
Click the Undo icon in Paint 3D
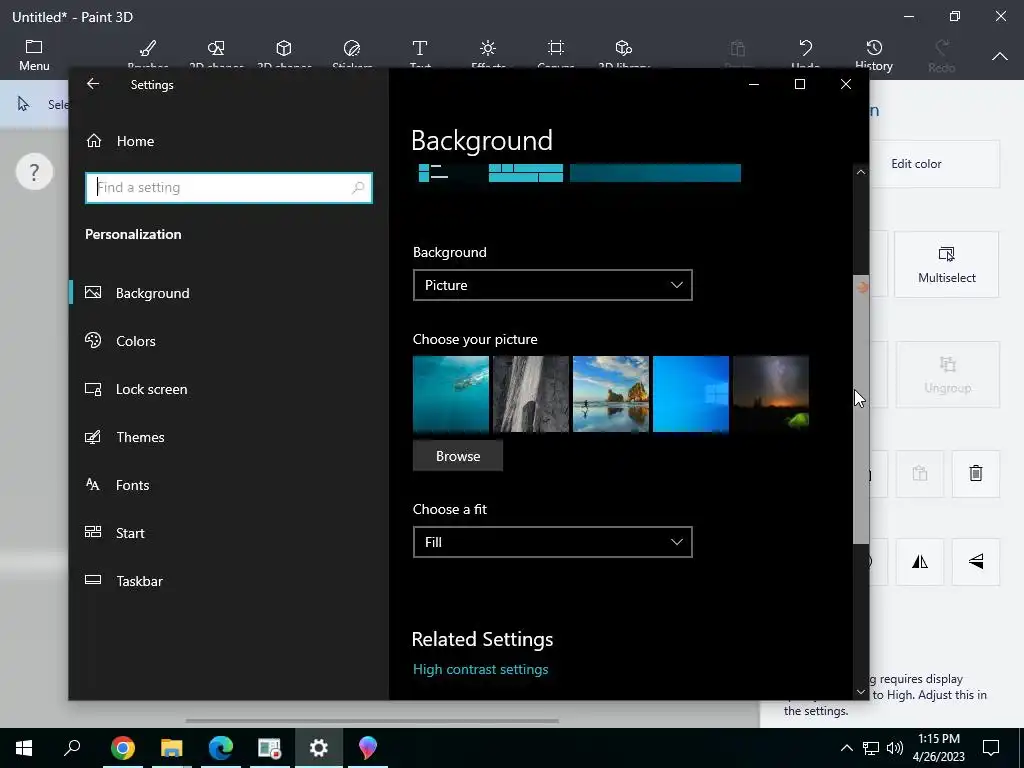[806, 48]
